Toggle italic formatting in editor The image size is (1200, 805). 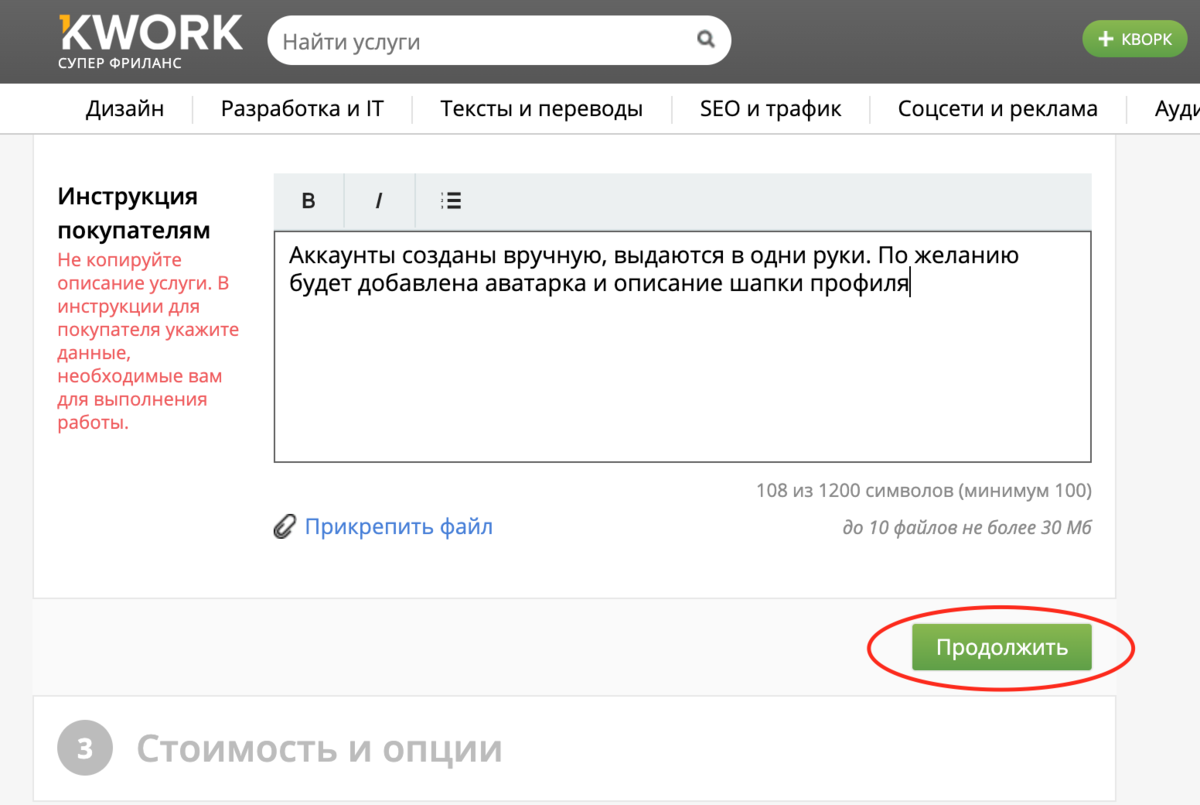click(379, 201)
